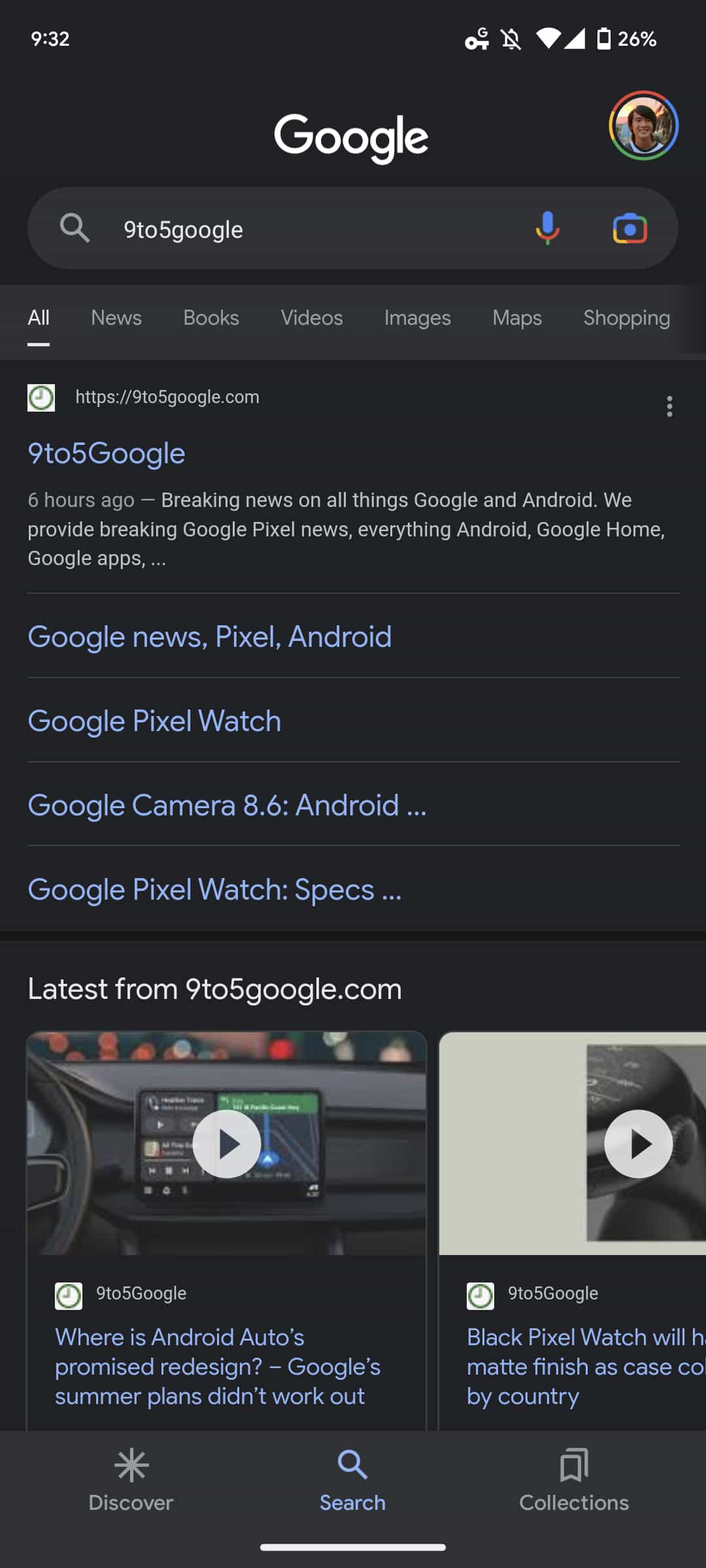Open the 9to5Google result title link
This screenshot has width=706, height=1568.
pyautogui.click(x=107, y=453)
